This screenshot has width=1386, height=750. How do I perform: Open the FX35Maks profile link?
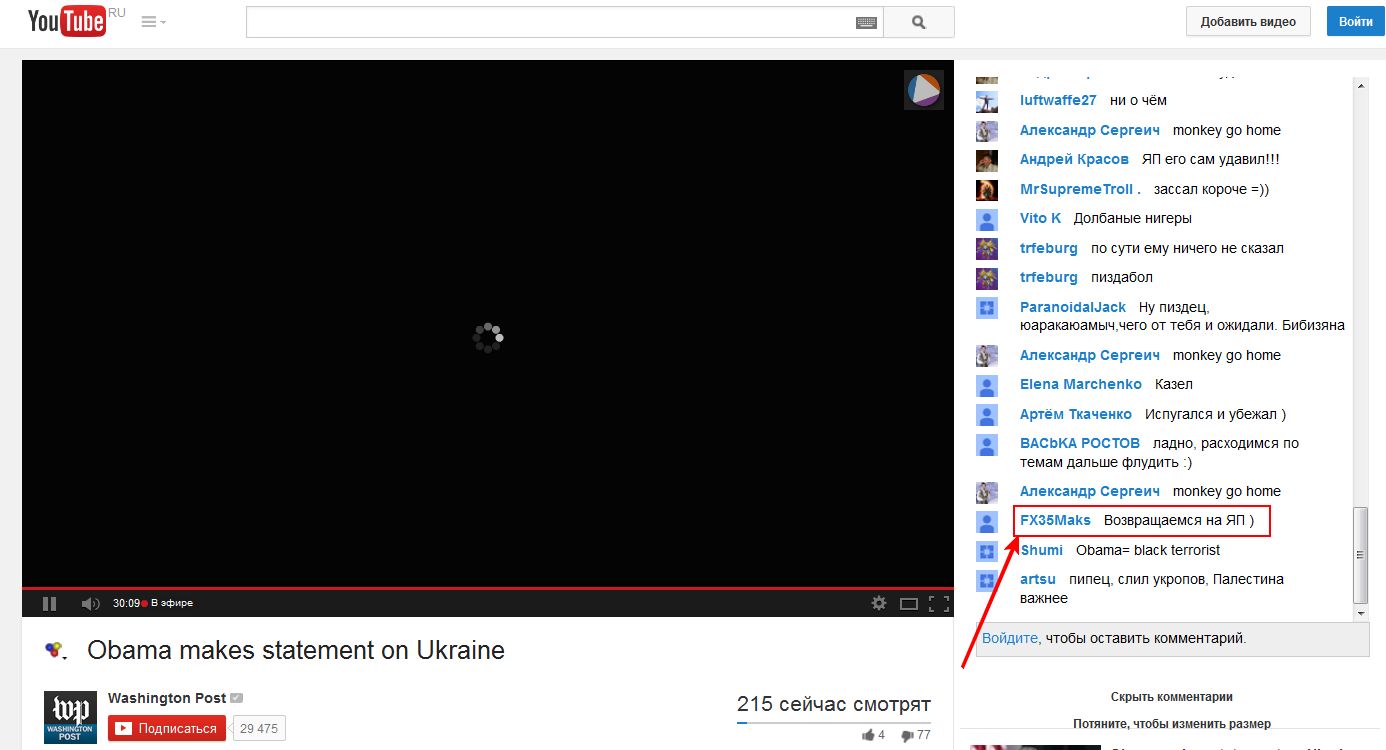[1055, 520]
